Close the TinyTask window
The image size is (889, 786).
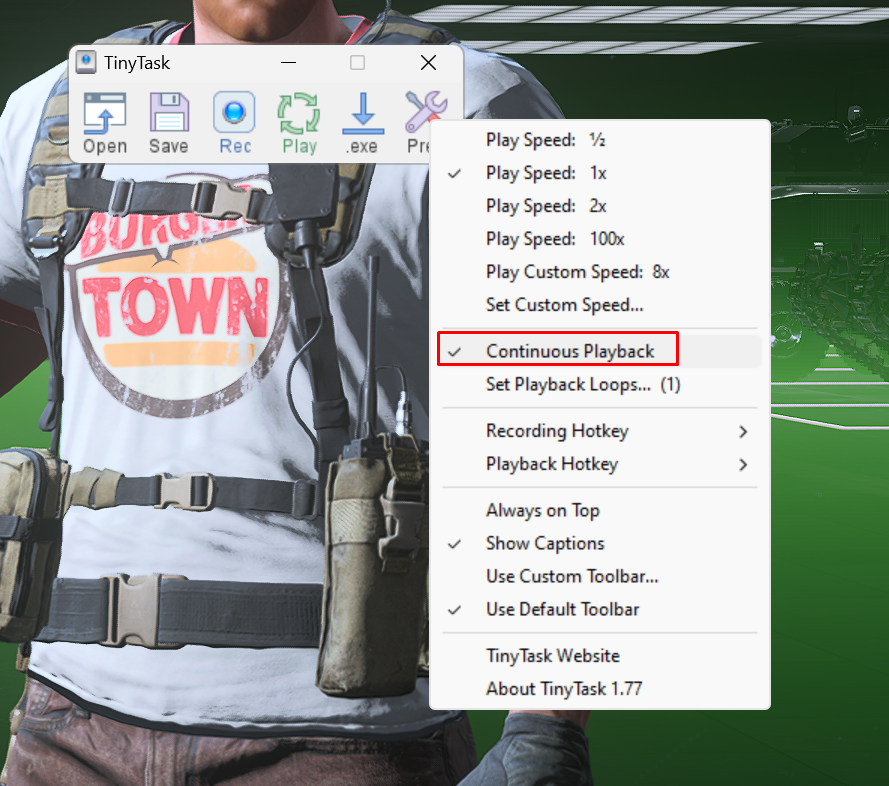pyautogui.click(x=429, y=62)
